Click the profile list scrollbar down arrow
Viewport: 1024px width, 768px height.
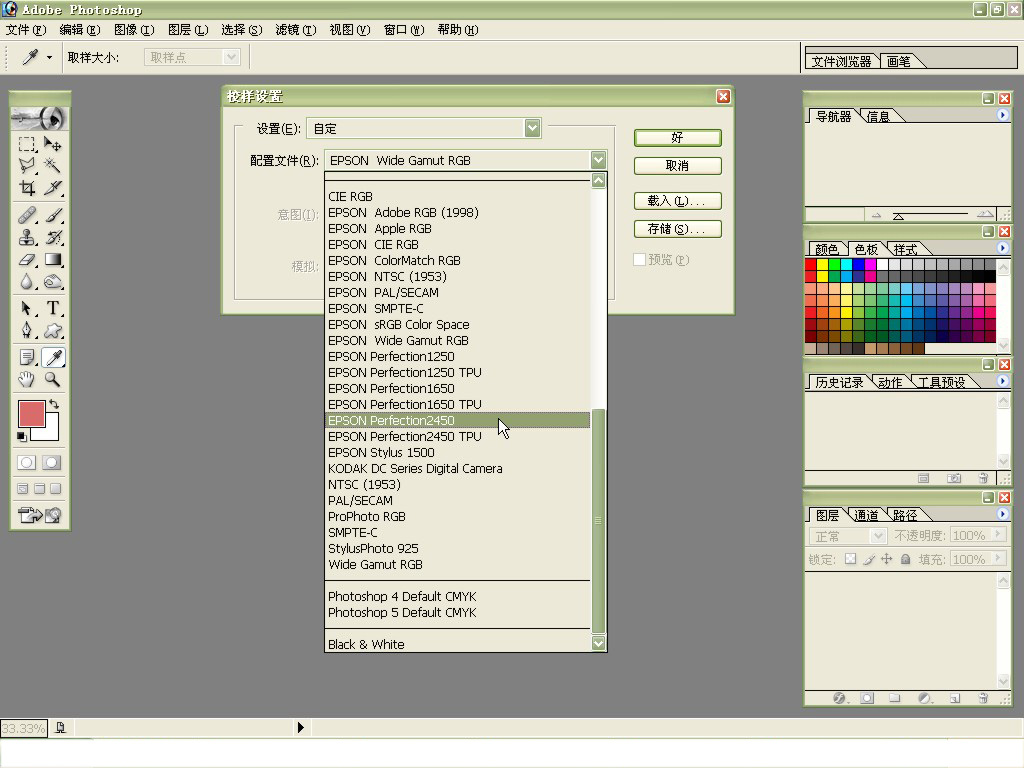tap(598, 643)
